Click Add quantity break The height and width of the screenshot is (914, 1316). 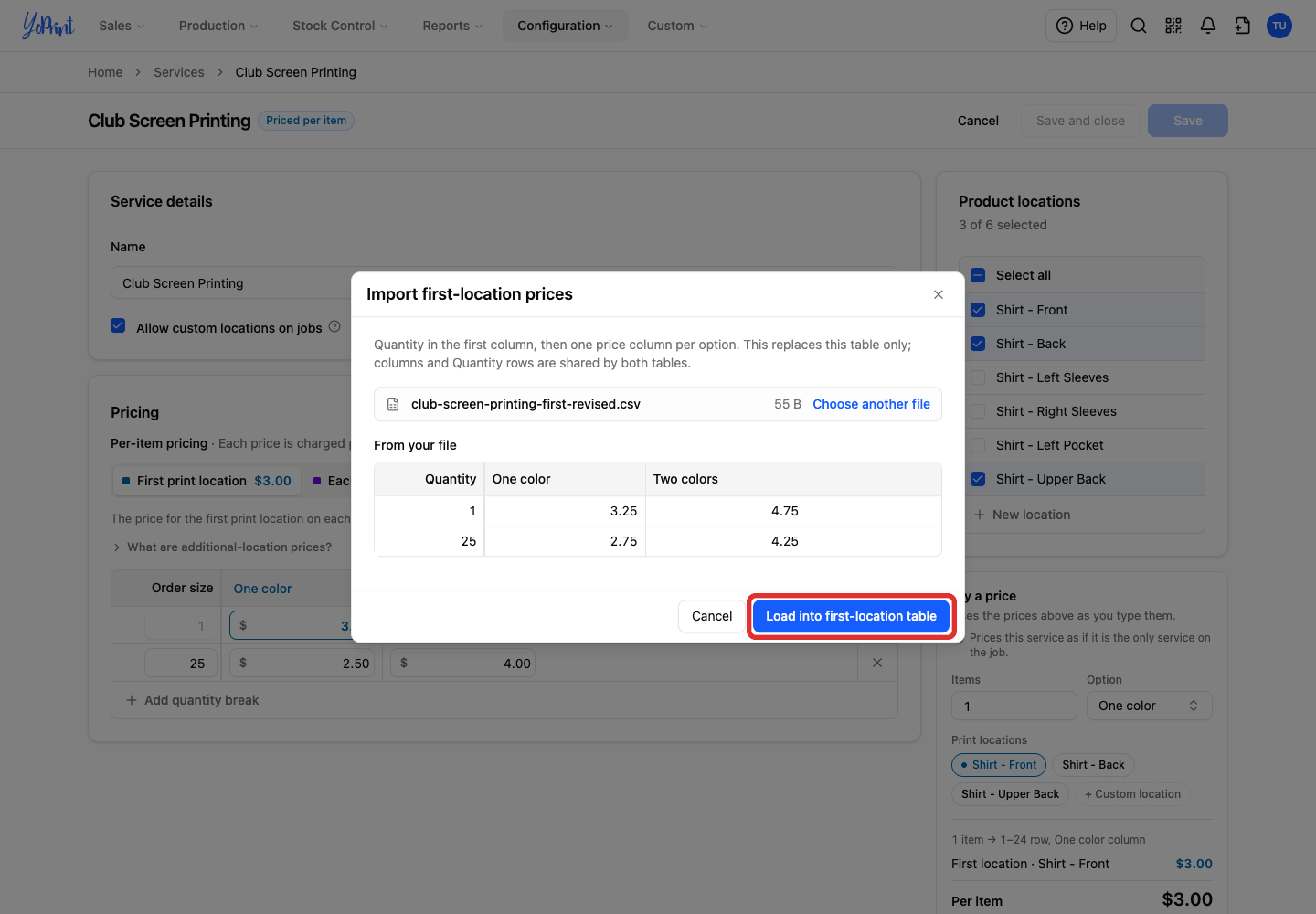[x=192, y=700]
